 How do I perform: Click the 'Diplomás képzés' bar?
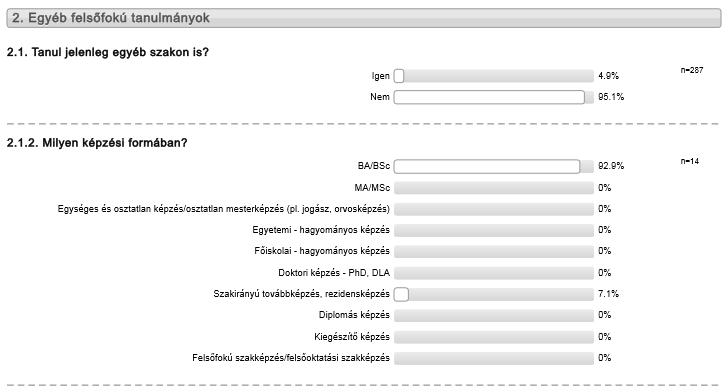[494, 315]
